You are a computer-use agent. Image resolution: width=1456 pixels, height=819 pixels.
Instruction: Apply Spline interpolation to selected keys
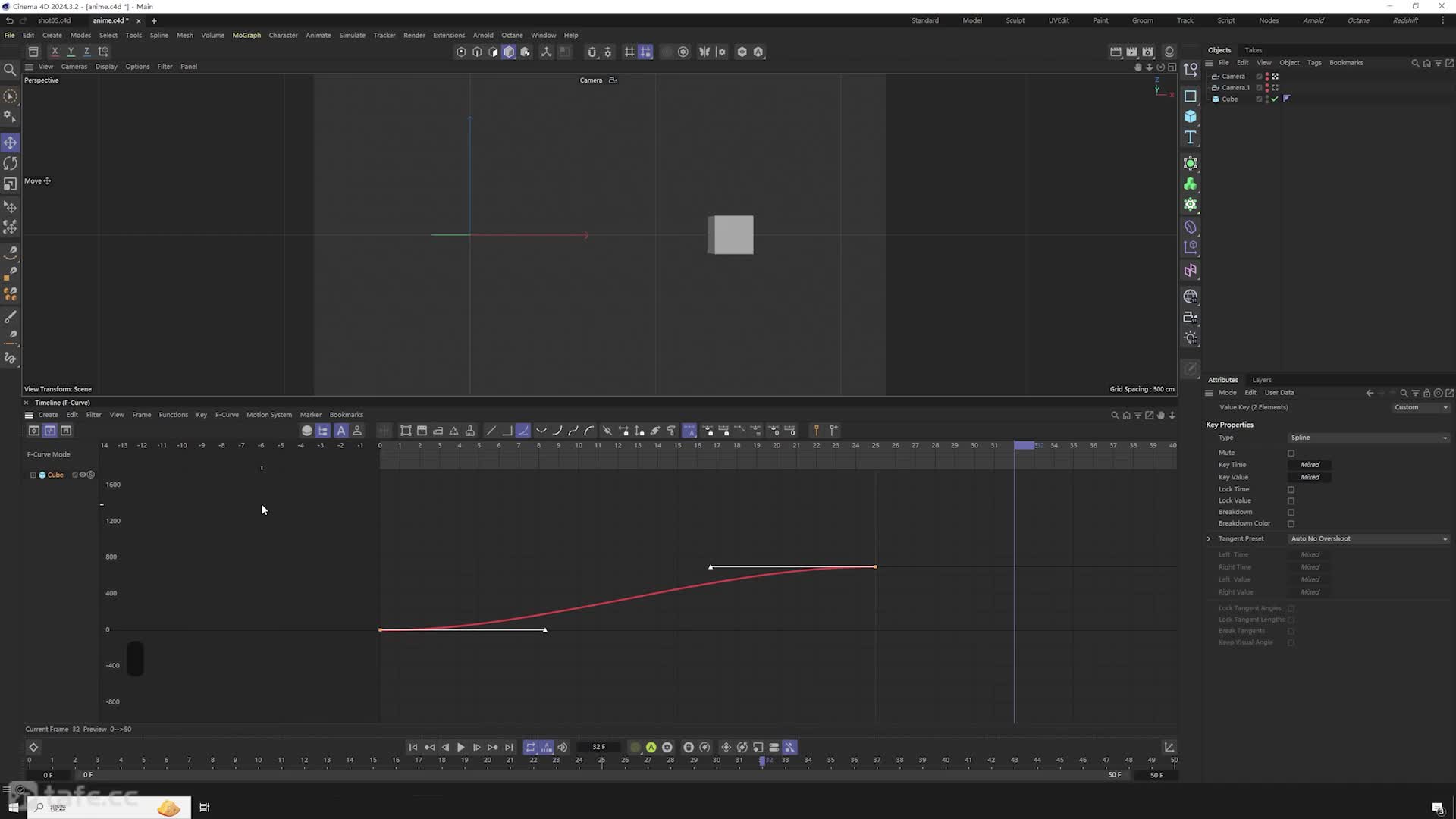point(523,431)
